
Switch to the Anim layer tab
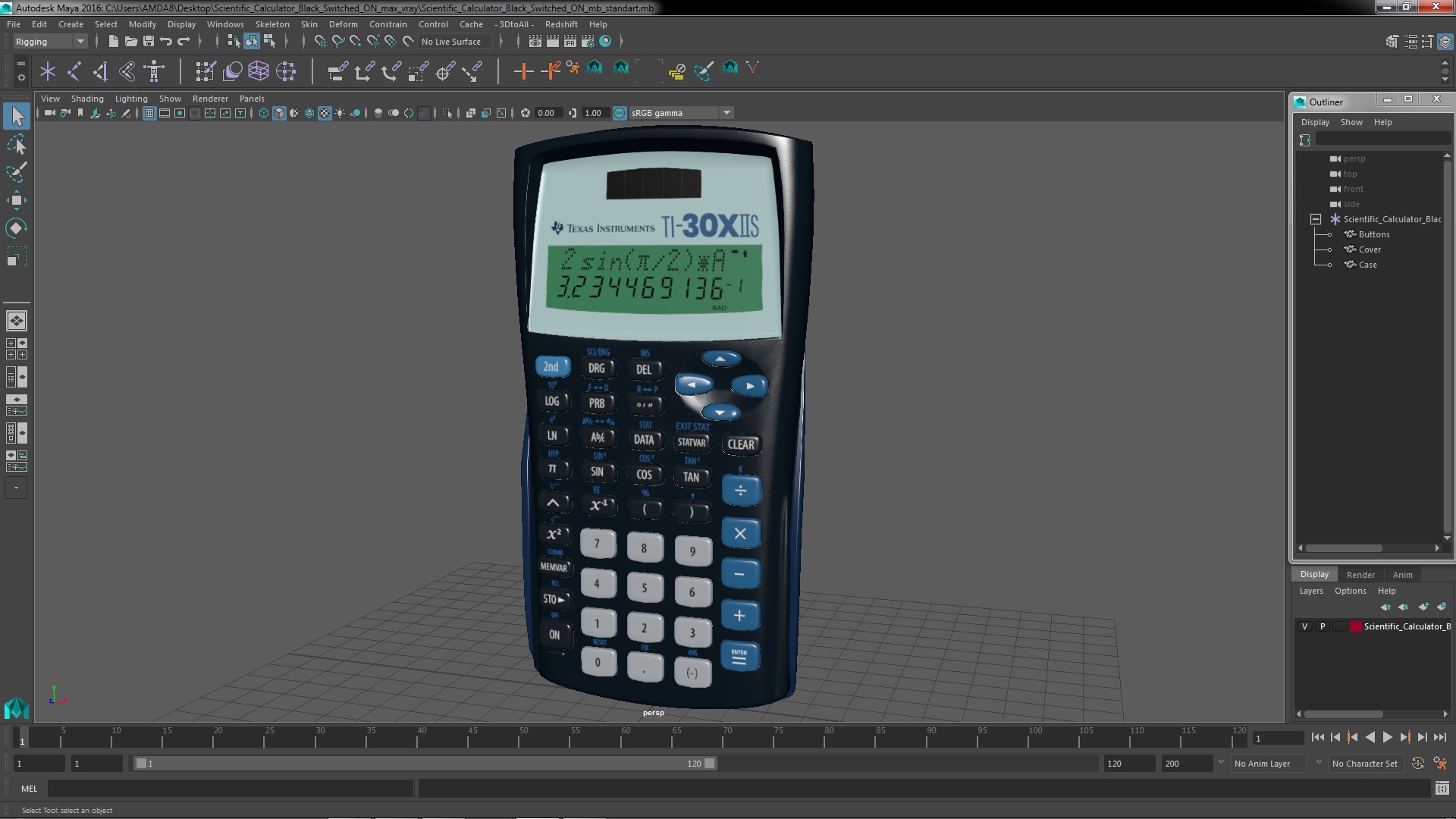tap(1402, 575)
